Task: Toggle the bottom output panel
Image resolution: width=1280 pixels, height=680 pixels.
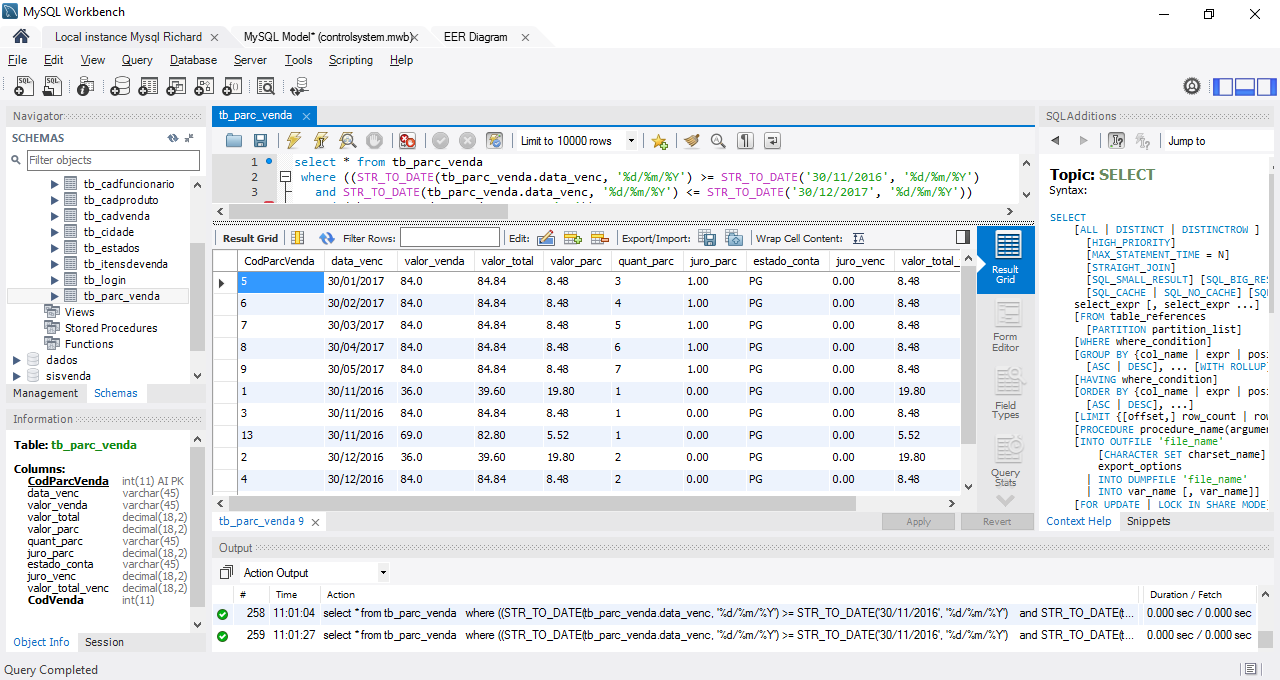Action: pyautogui.click(x=1245, y=86)
